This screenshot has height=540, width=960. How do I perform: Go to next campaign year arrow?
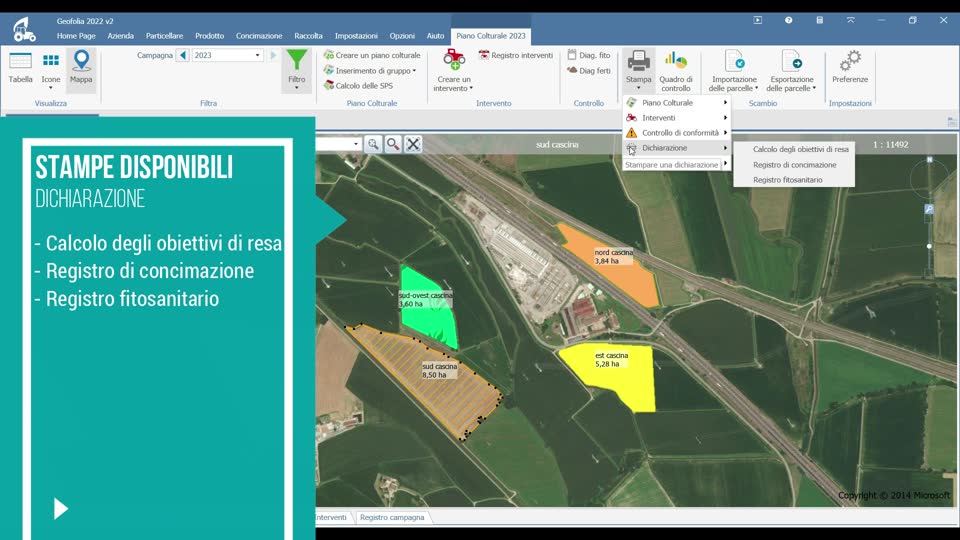273,55
